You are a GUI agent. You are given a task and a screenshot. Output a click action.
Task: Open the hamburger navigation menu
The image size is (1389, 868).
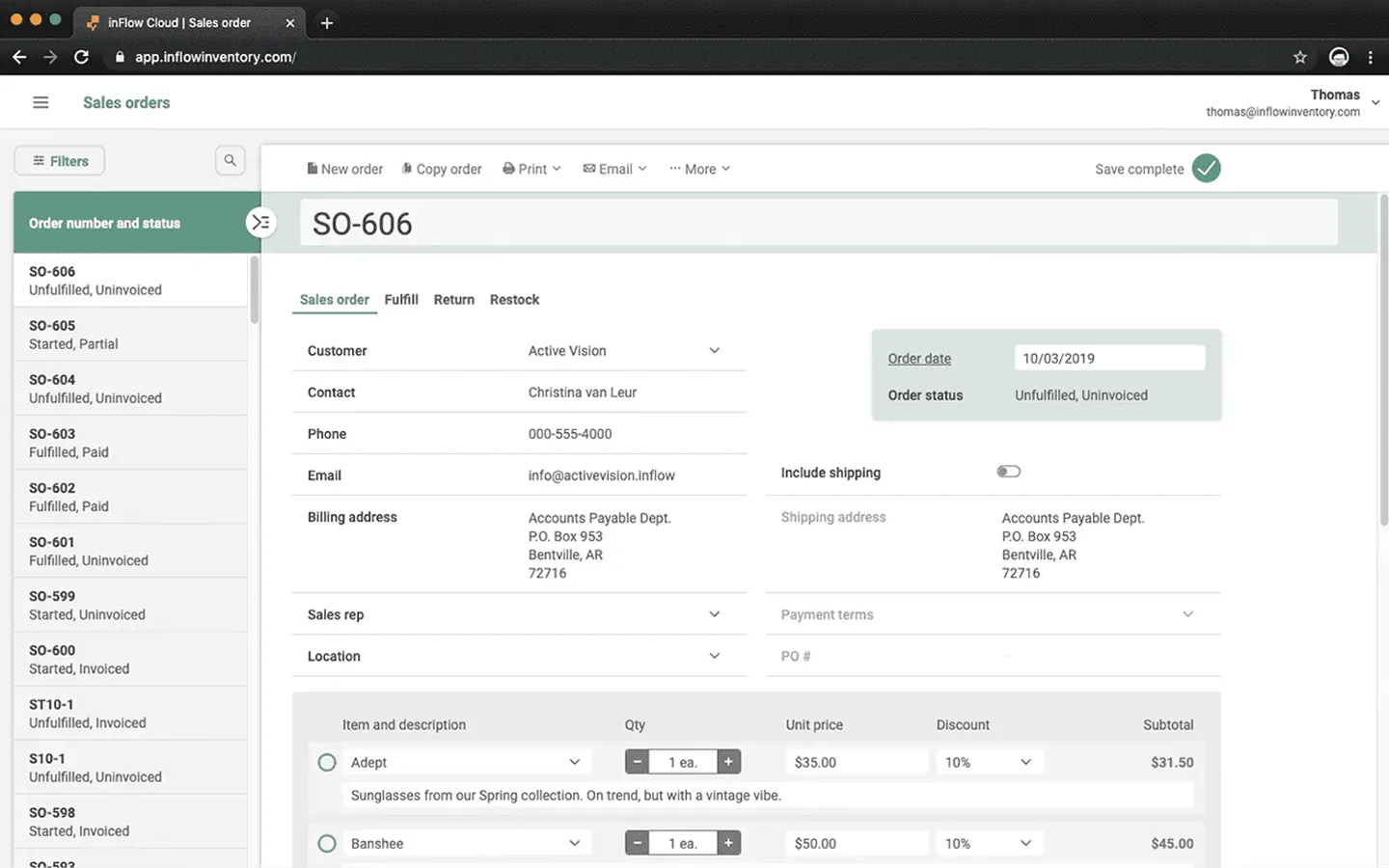click(x=41, y=102)
